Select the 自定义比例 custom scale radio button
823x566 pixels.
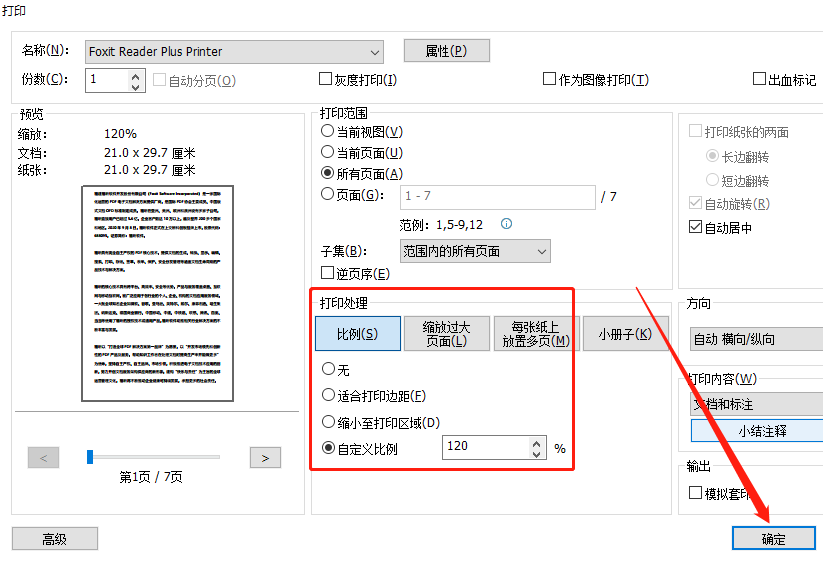[x=329, y=448]
